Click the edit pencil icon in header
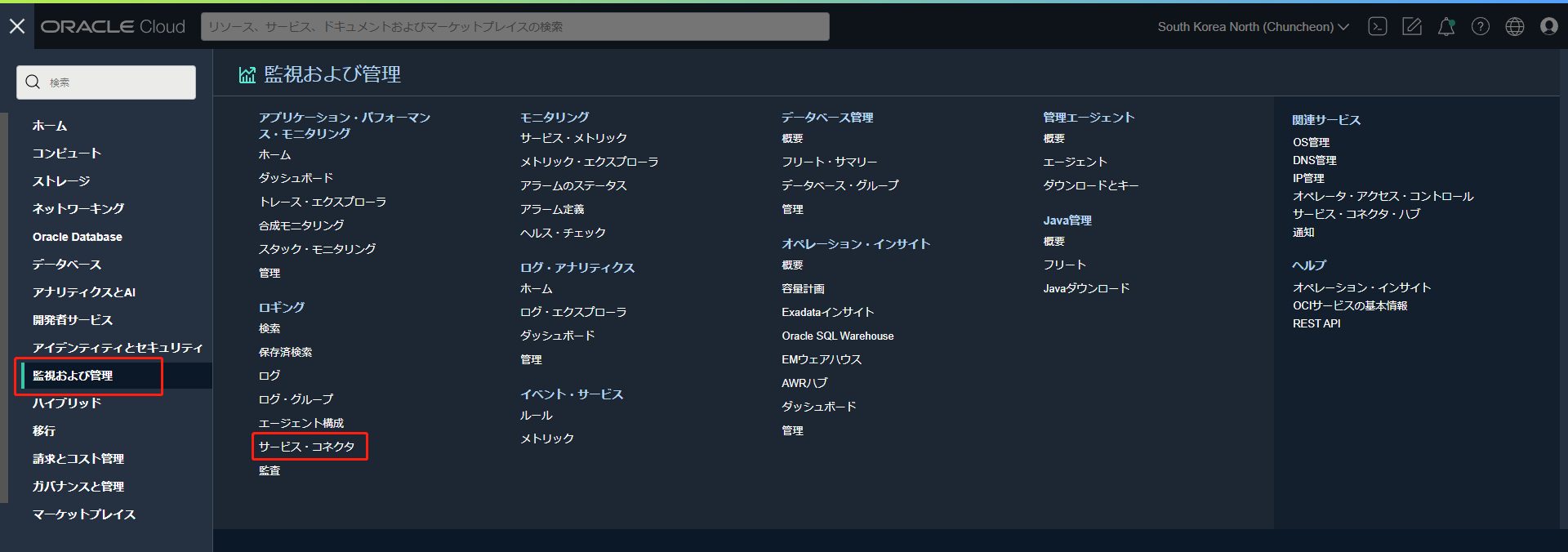 coord(1412,27)
